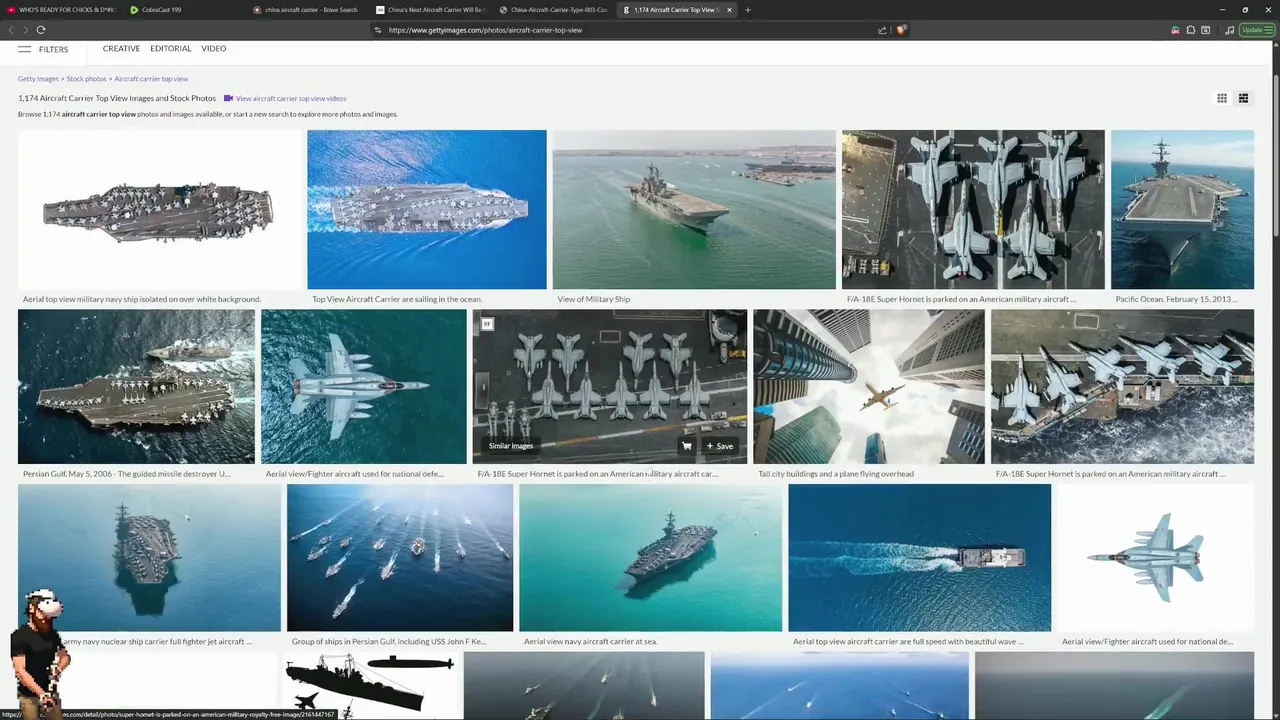This screenshot has width=1280, height=720.
Task: Click caption 'Aerial view navy aircraft carrier at sea.'
Action: coord(590,642)
